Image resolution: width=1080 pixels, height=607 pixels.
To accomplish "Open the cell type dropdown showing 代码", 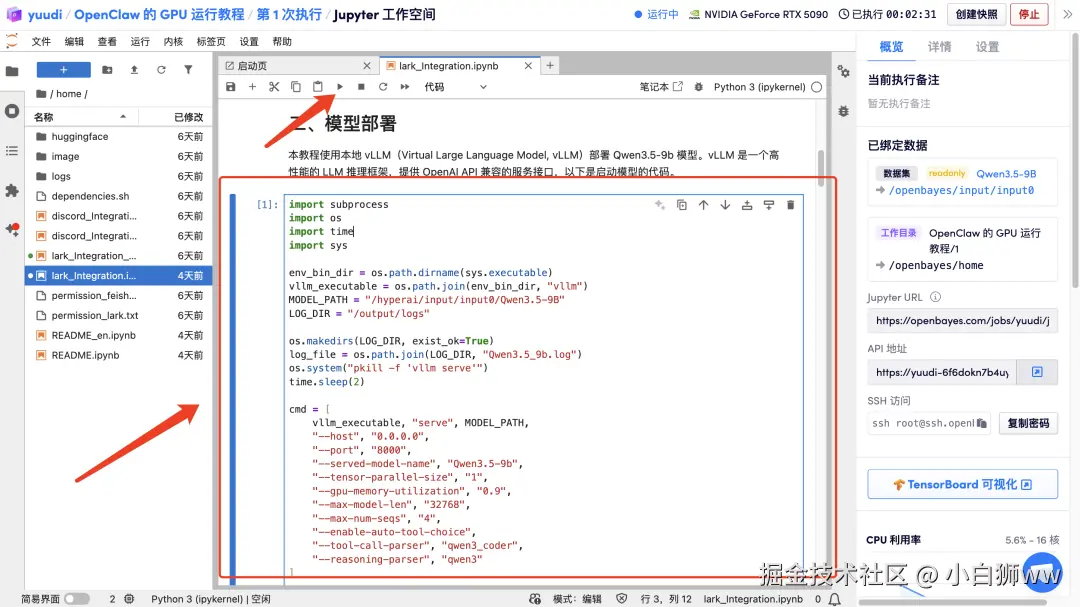I will click(x=455, y=87).
